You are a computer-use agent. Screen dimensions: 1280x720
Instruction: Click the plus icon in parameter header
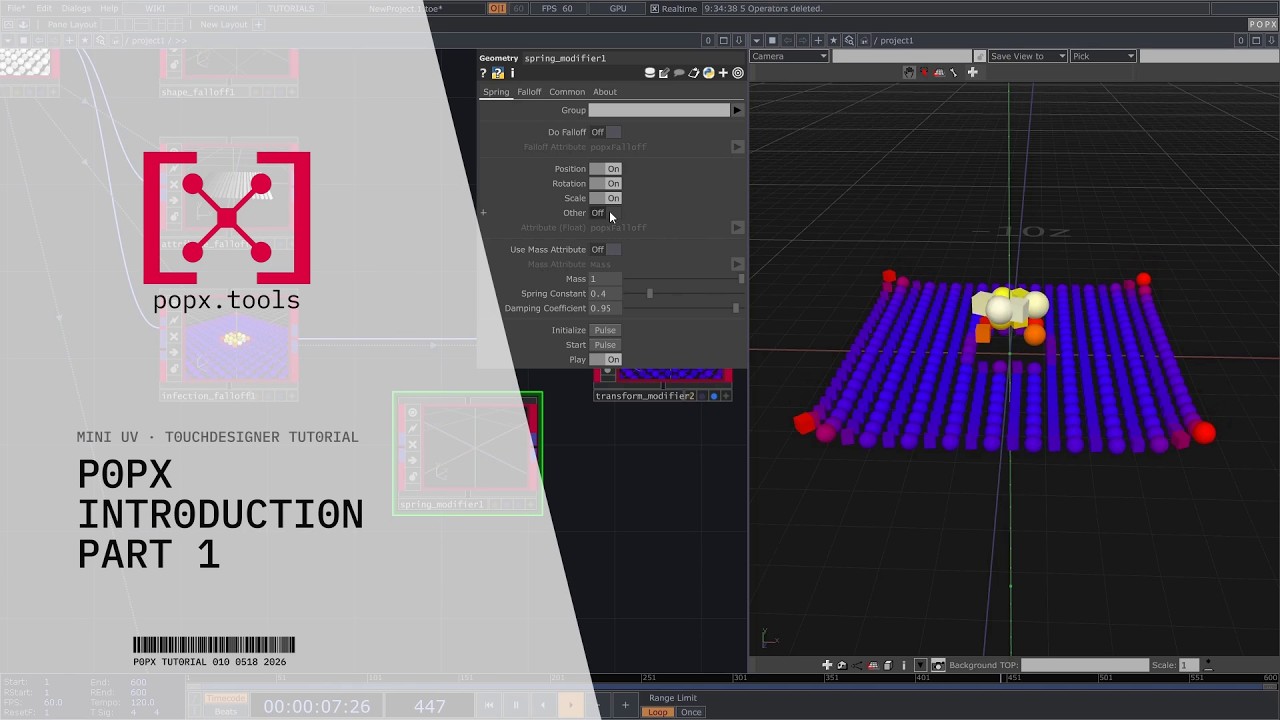click(x=723, y=73)
